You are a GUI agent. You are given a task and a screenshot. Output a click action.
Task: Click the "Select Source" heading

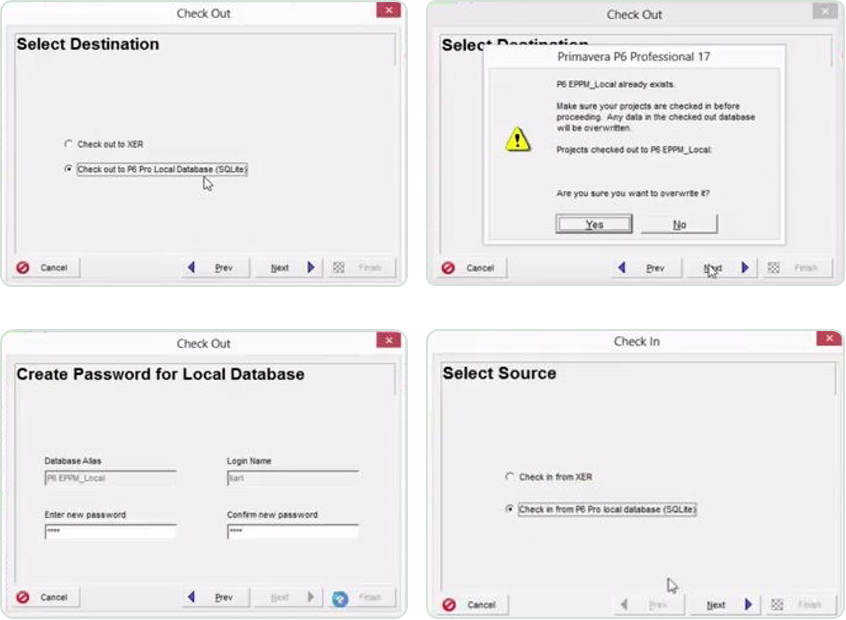[499, 373]
